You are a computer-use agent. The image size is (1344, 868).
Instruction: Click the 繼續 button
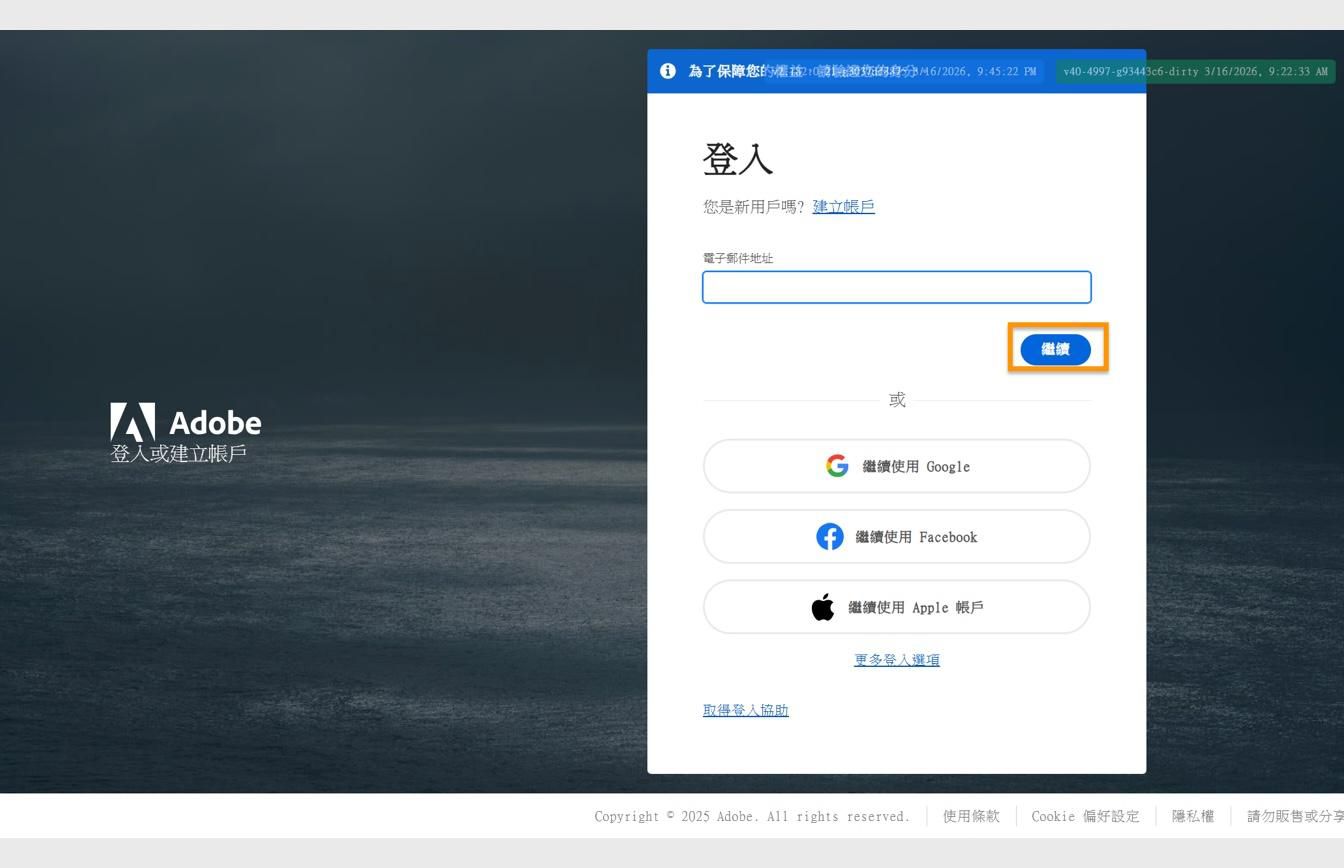click(1055, 349)
